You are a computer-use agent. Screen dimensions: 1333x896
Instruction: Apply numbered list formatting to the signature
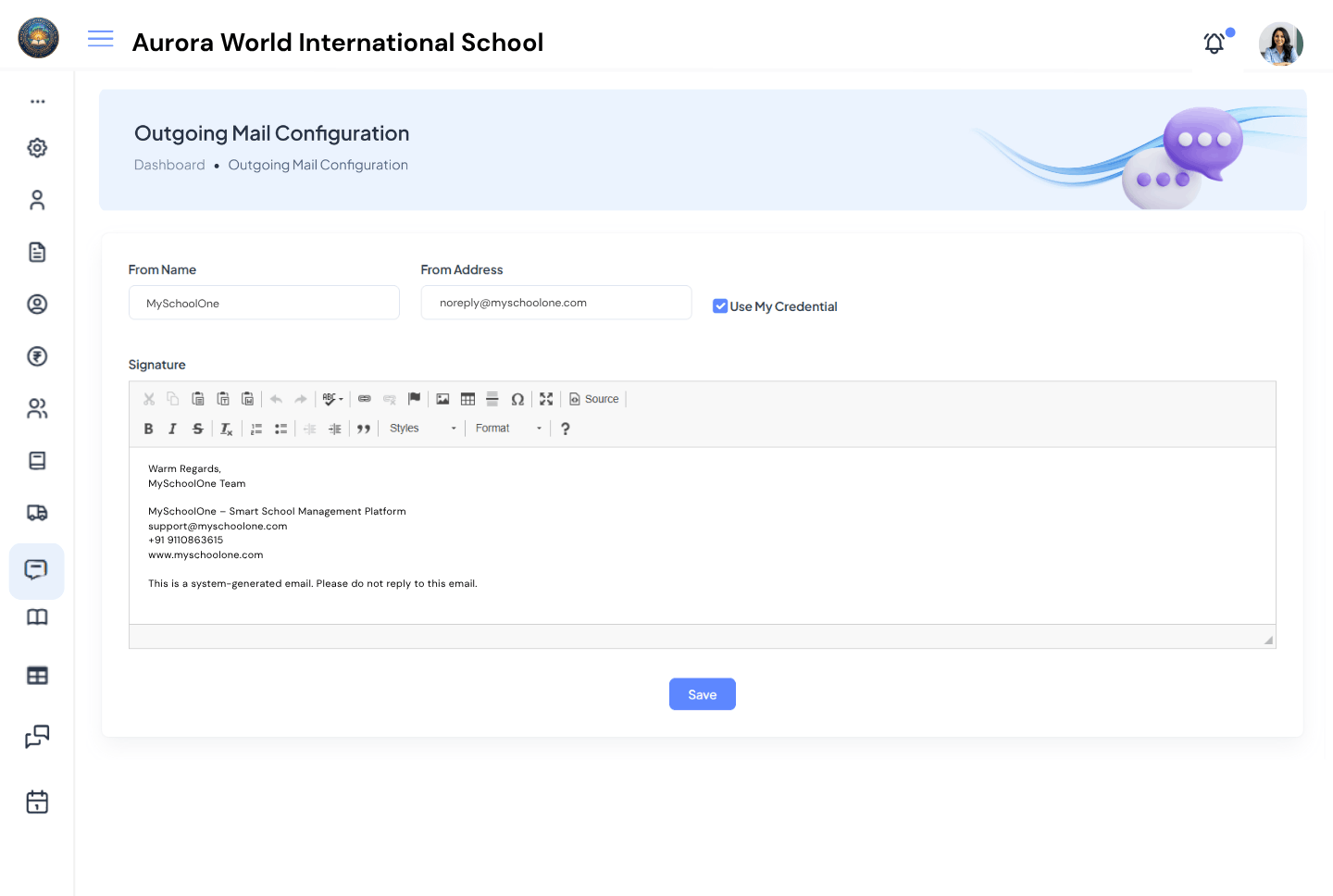click(256, 428)
